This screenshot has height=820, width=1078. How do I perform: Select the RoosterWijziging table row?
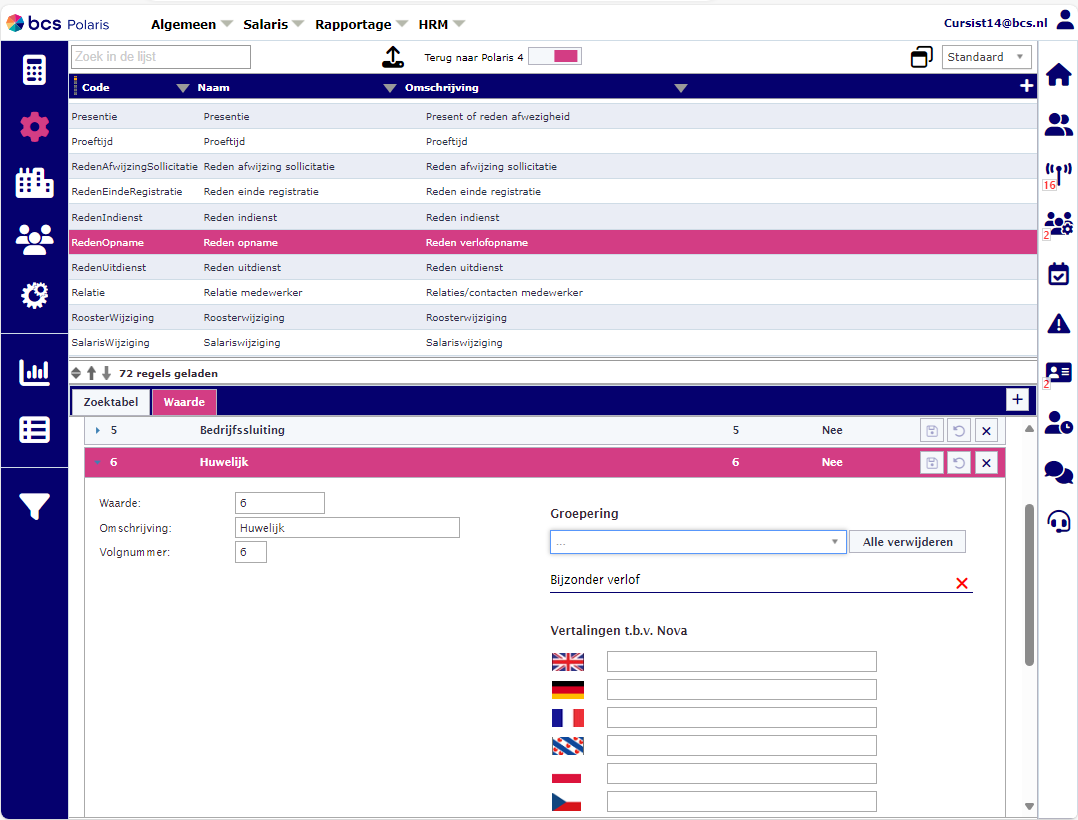coord(553,318)
